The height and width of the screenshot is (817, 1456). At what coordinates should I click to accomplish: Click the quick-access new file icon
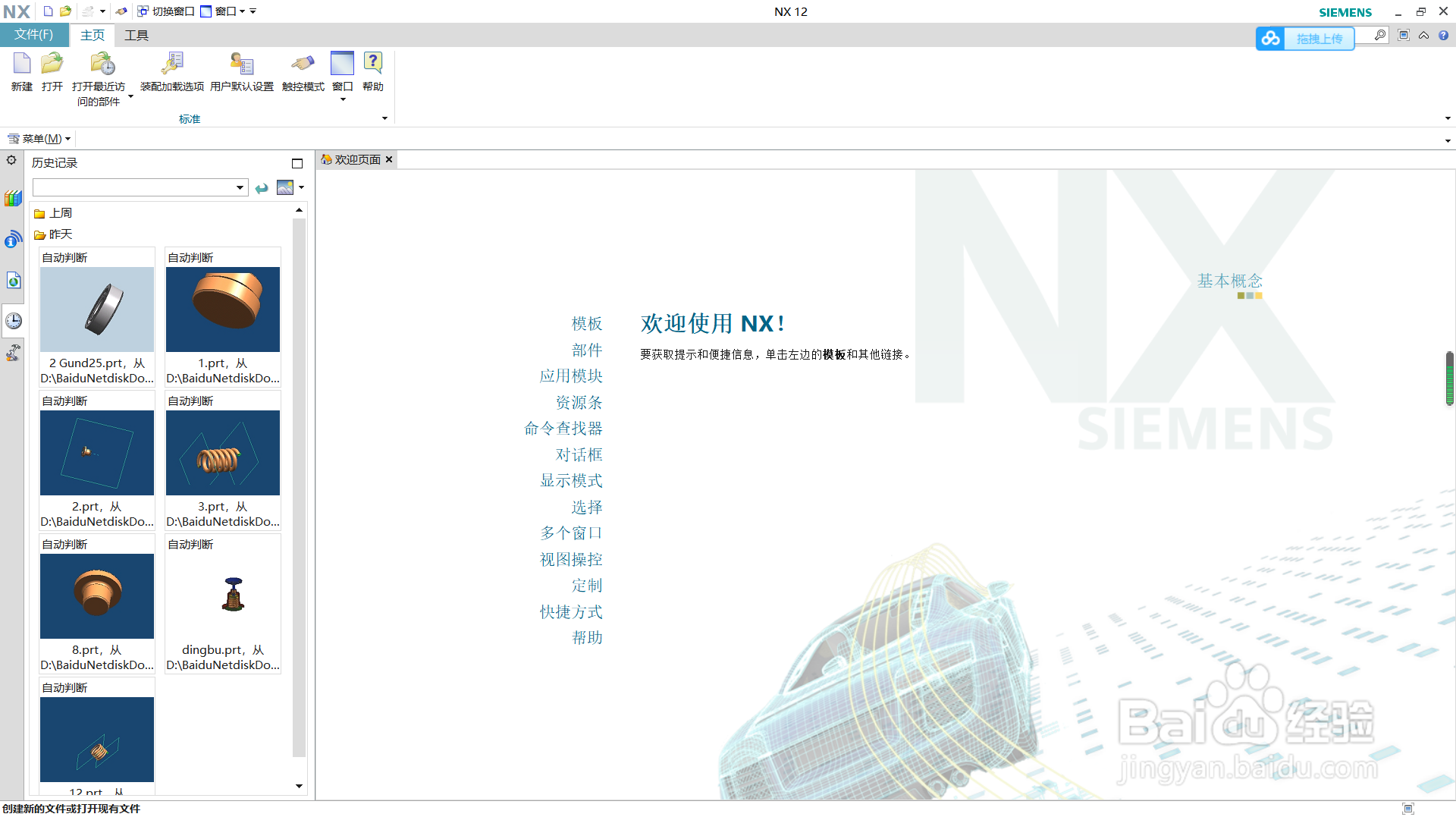48,11
